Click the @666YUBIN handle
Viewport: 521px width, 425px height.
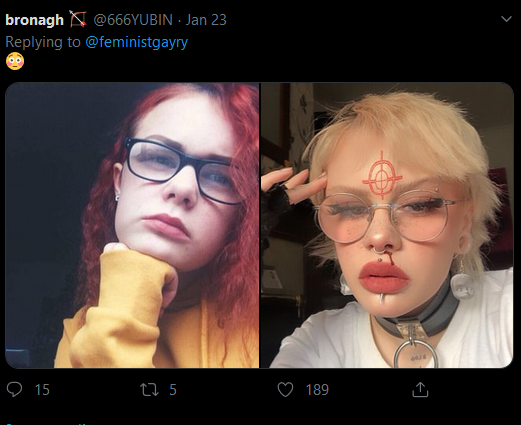click(x=133, y=20)
